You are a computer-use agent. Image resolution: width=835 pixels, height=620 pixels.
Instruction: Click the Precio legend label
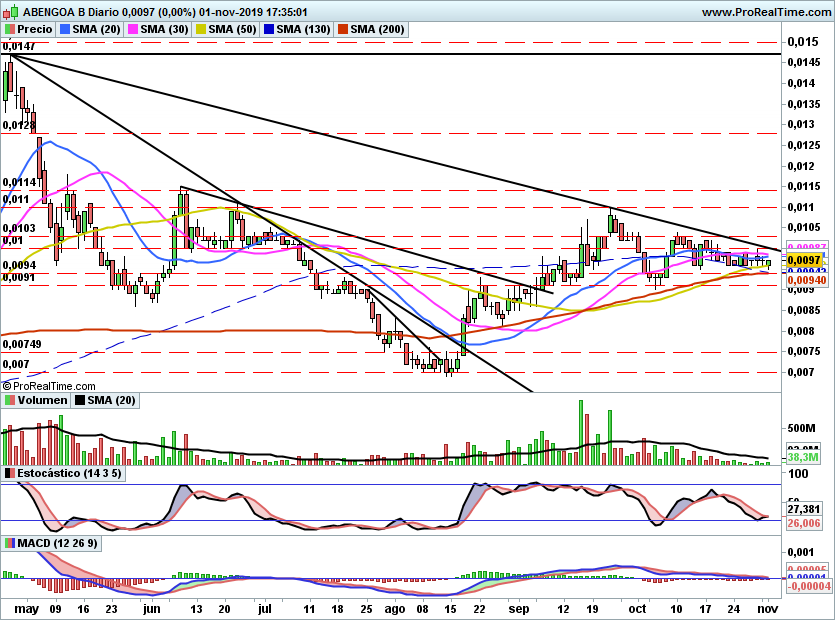coord(35,29)
